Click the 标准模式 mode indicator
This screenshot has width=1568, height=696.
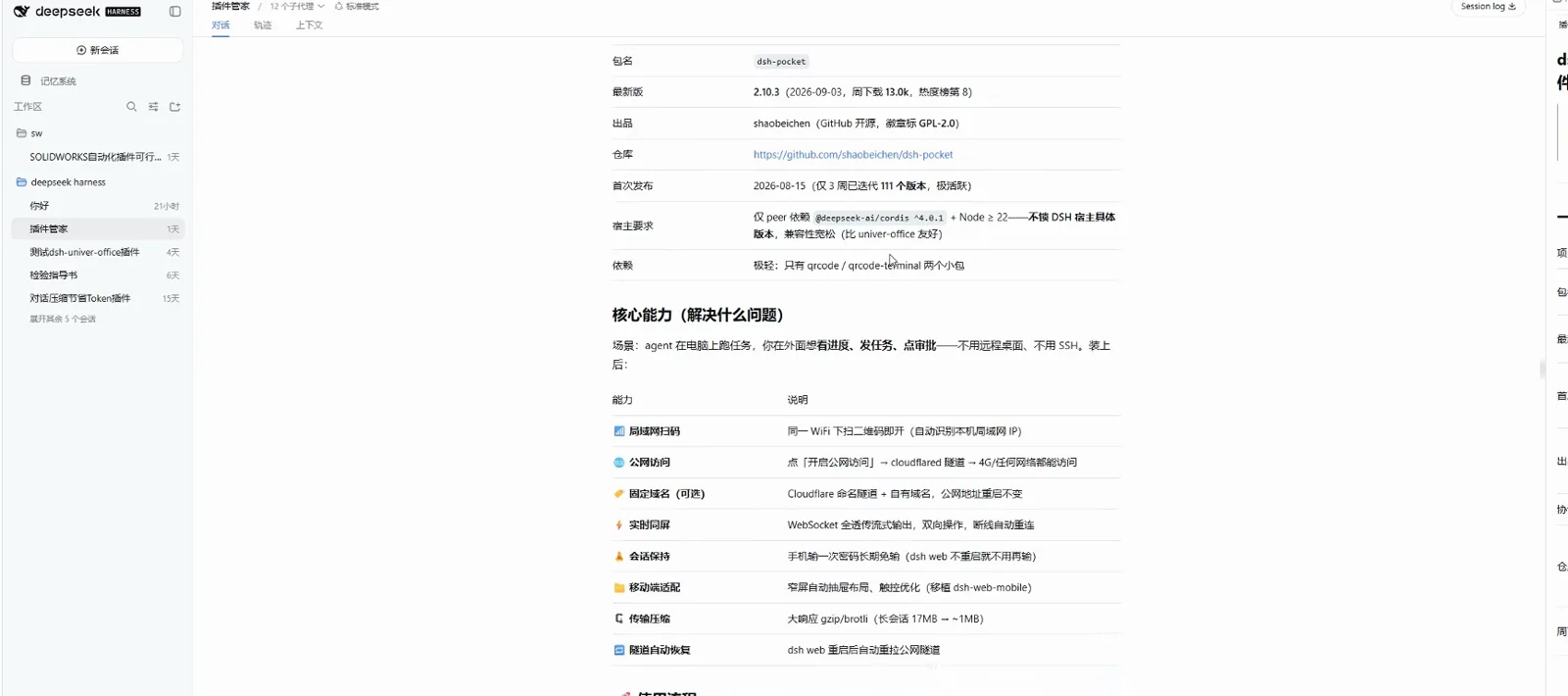click(357, 6)
